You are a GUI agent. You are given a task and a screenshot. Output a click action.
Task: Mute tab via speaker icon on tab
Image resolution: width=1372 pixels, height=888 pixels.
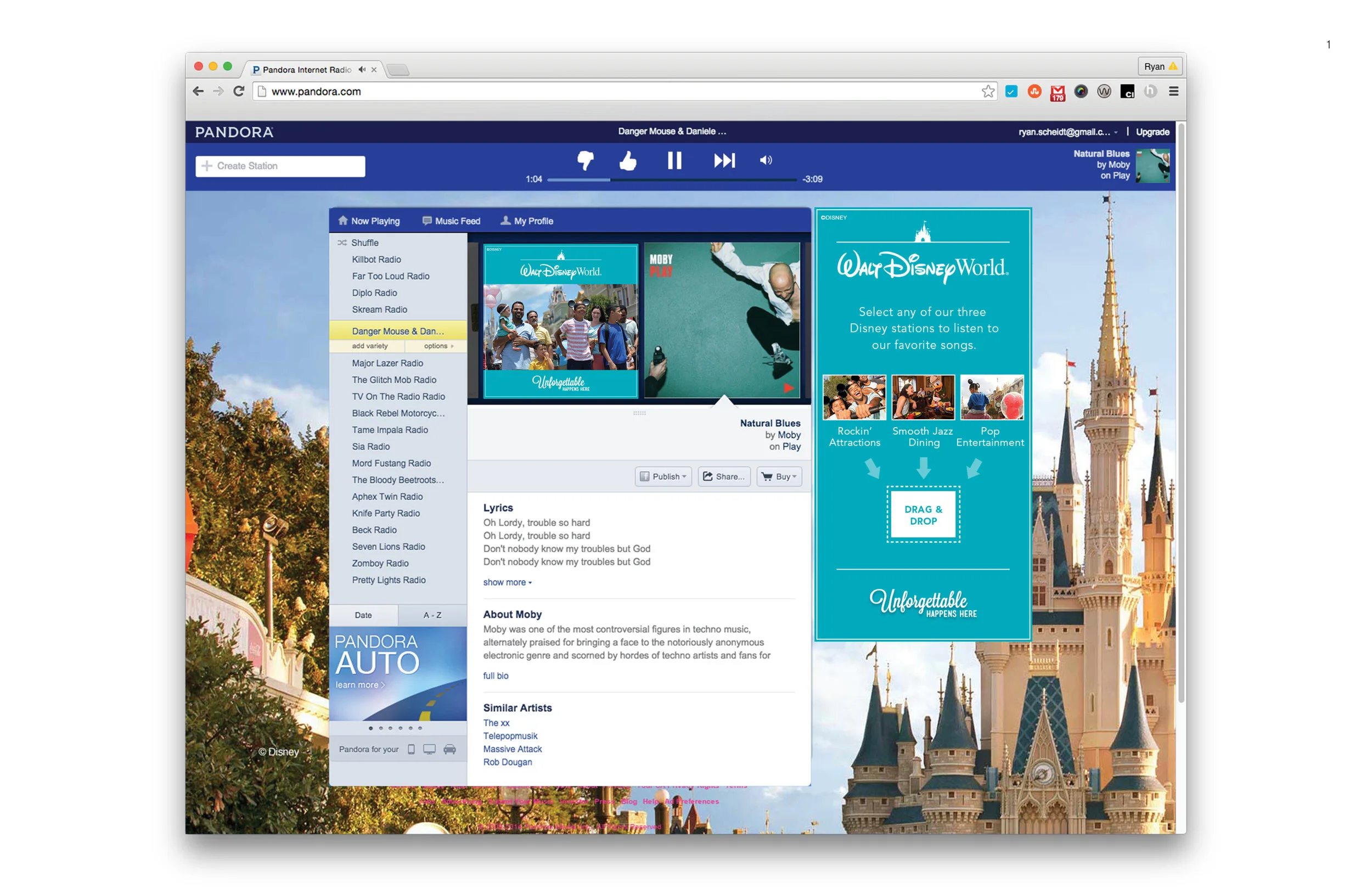pos(362,70)
